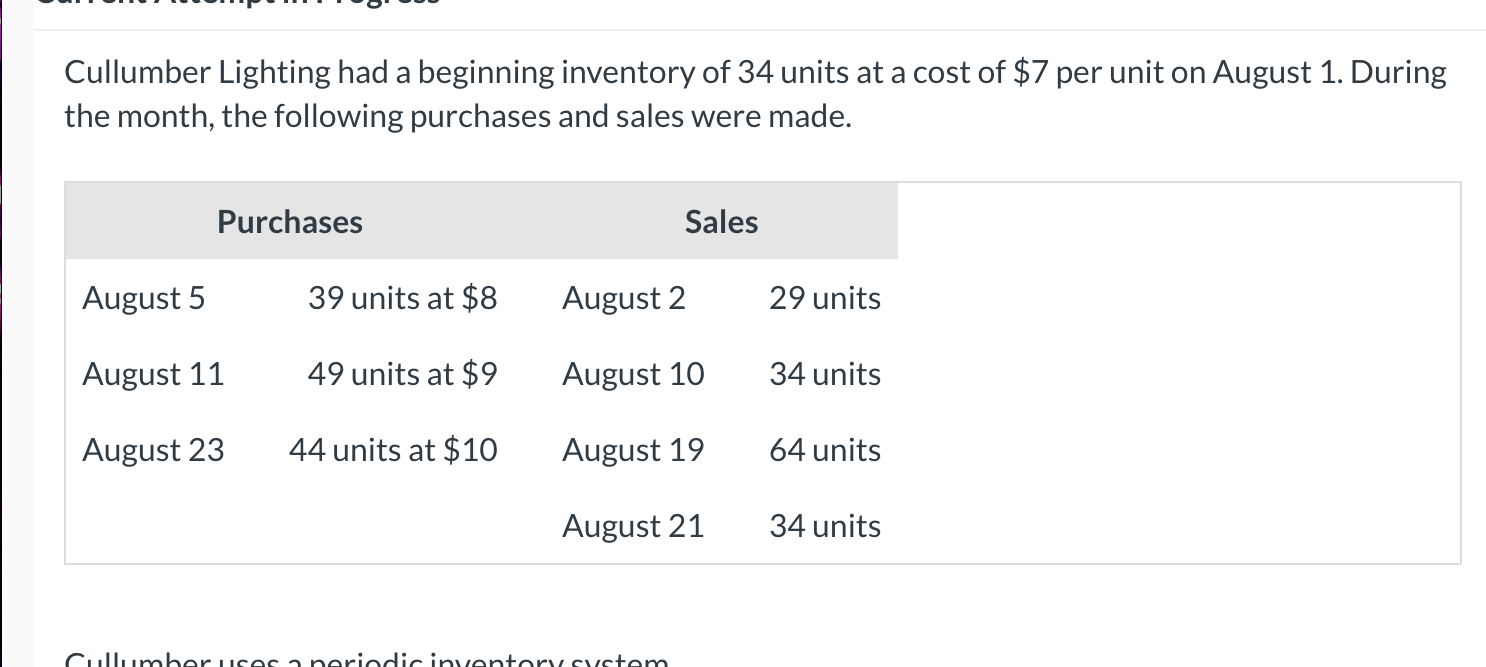Click the "39 units at $8" cell
The image size is (1486, 667).
click(402, 298)
